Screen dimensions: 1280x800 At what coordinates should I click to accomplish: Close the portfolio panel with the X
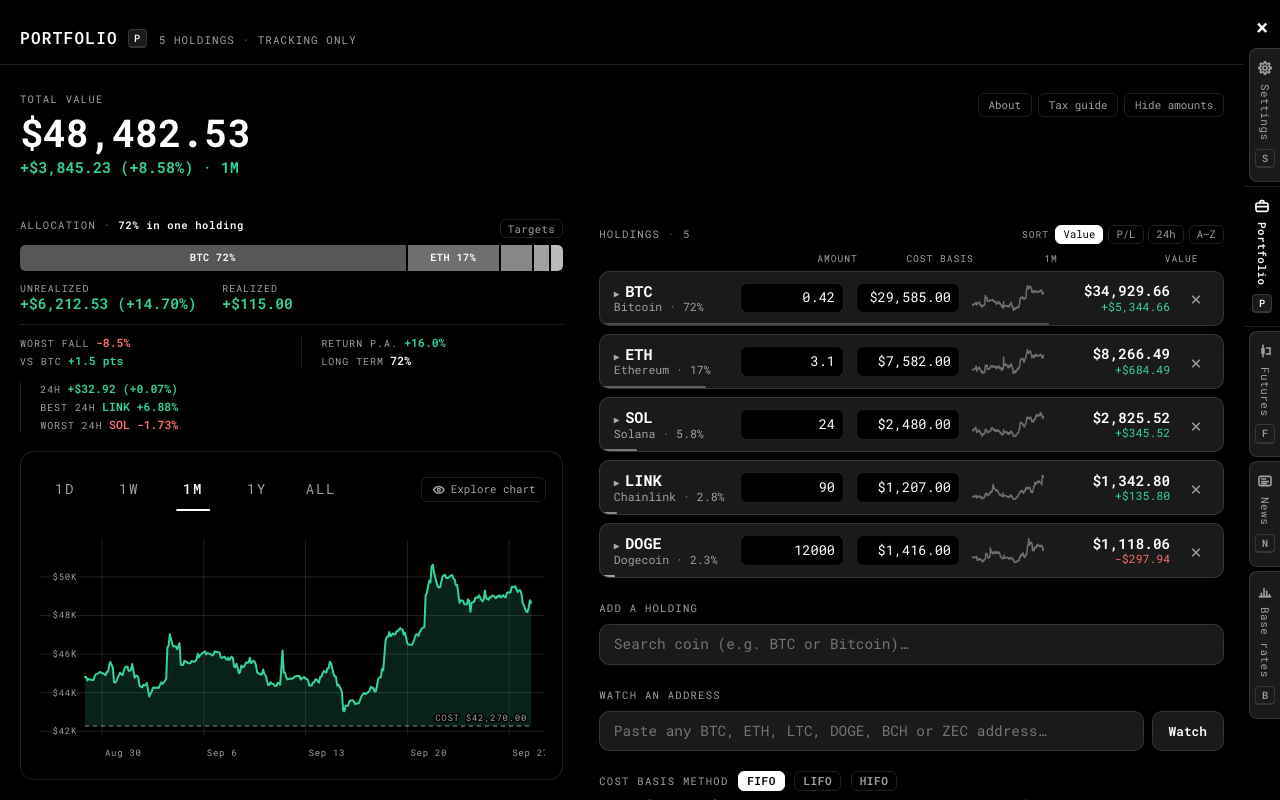[x=1262, y=28]
